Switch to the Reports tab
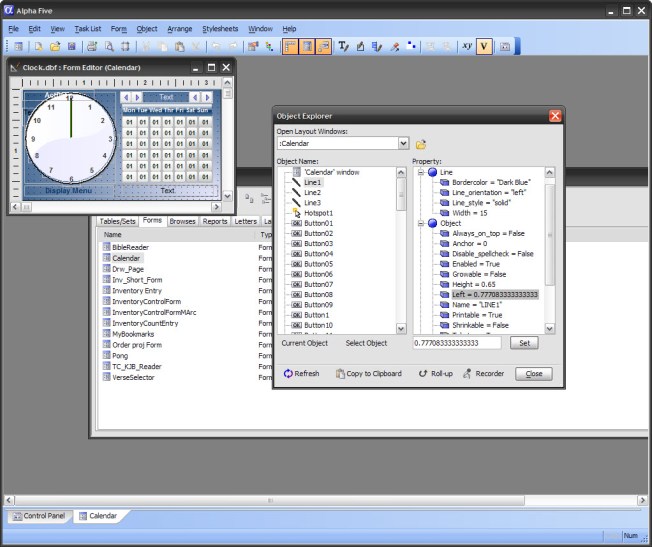 [215, 221]
